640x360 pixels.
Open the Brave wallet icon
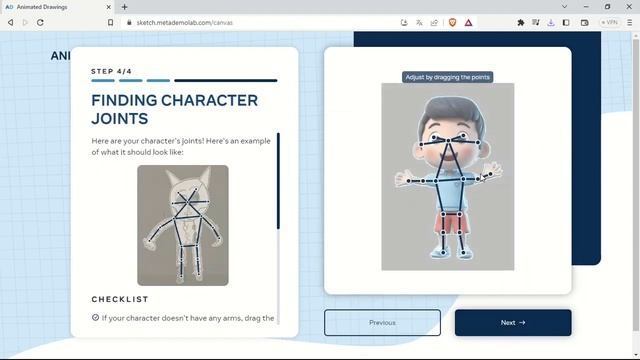[x=584, y=22]
